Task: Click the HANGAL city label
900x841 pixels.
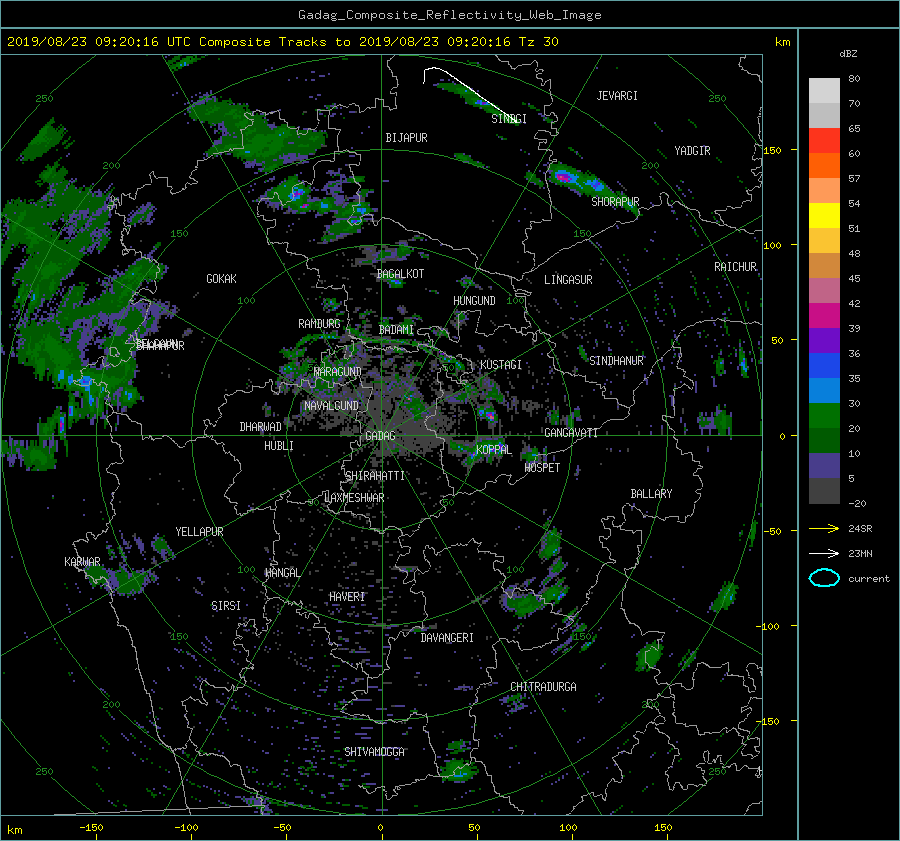Action: [282, 573]
